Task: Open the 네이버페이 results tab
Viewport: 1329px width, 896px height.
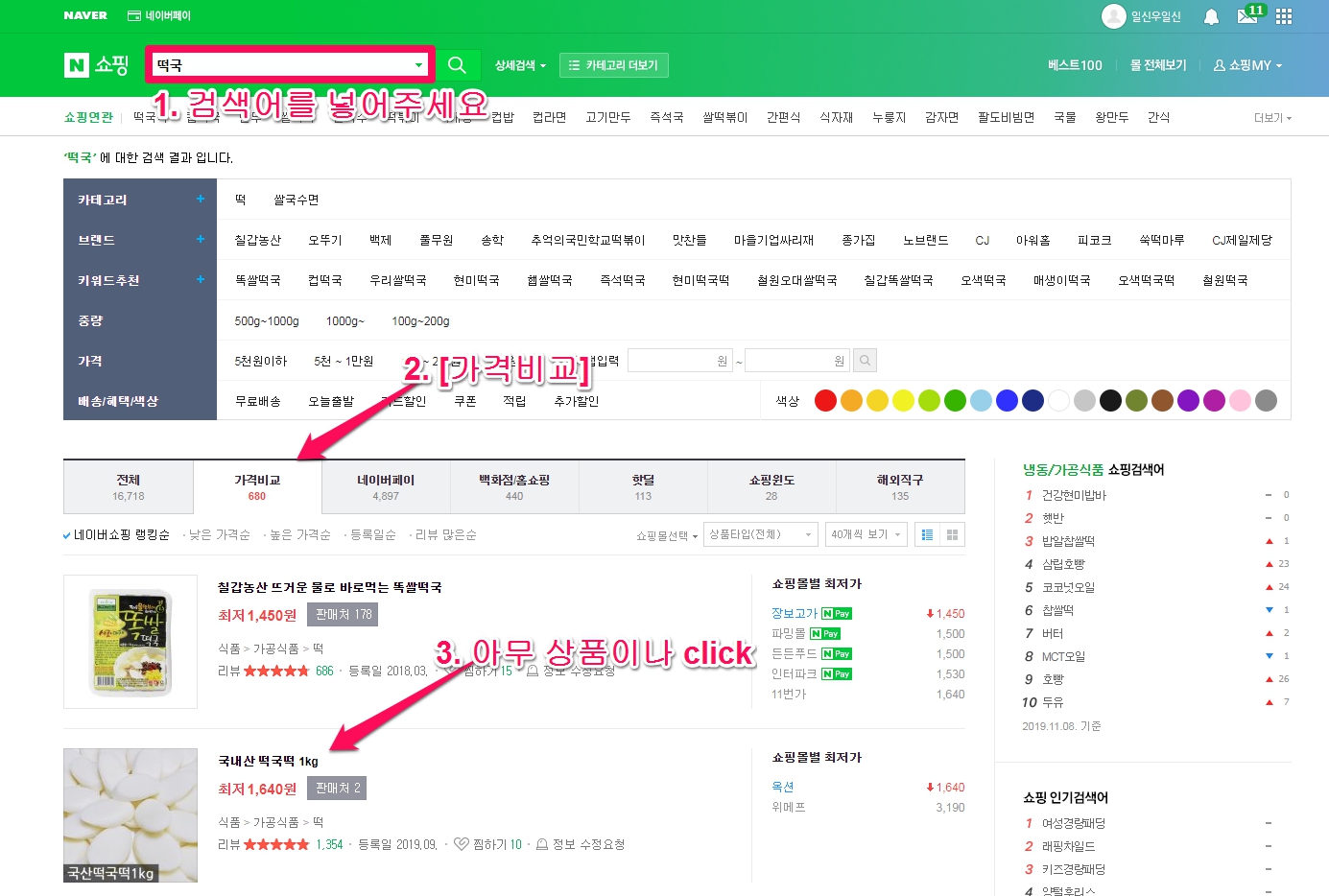Action: [386, 486]
